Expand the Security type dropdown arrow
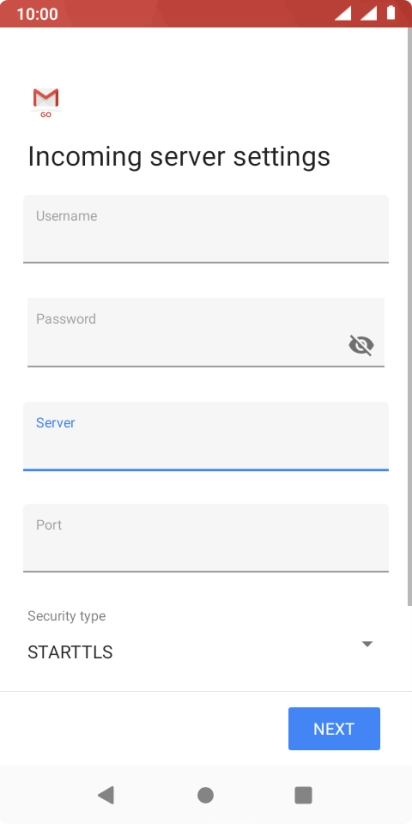The image size is (412, 824). coord(367,644)
